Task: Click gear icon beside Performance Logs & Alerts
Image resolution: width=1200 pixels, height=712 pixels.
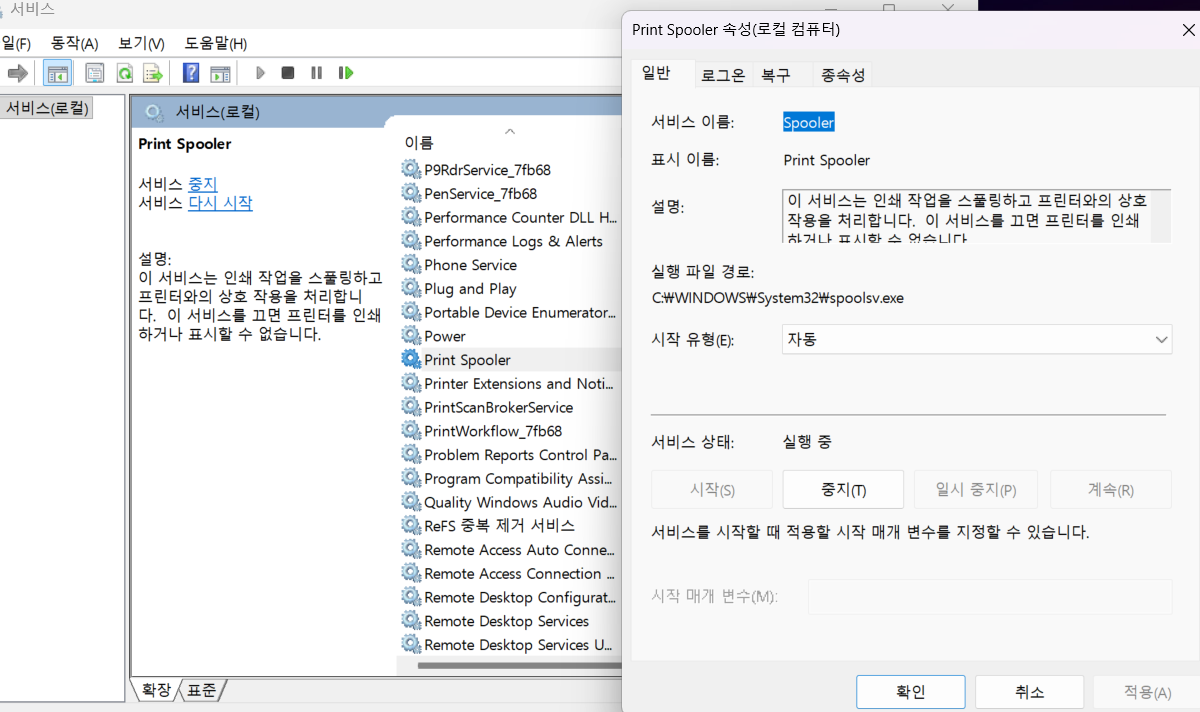Action: (x=411, y=241)
